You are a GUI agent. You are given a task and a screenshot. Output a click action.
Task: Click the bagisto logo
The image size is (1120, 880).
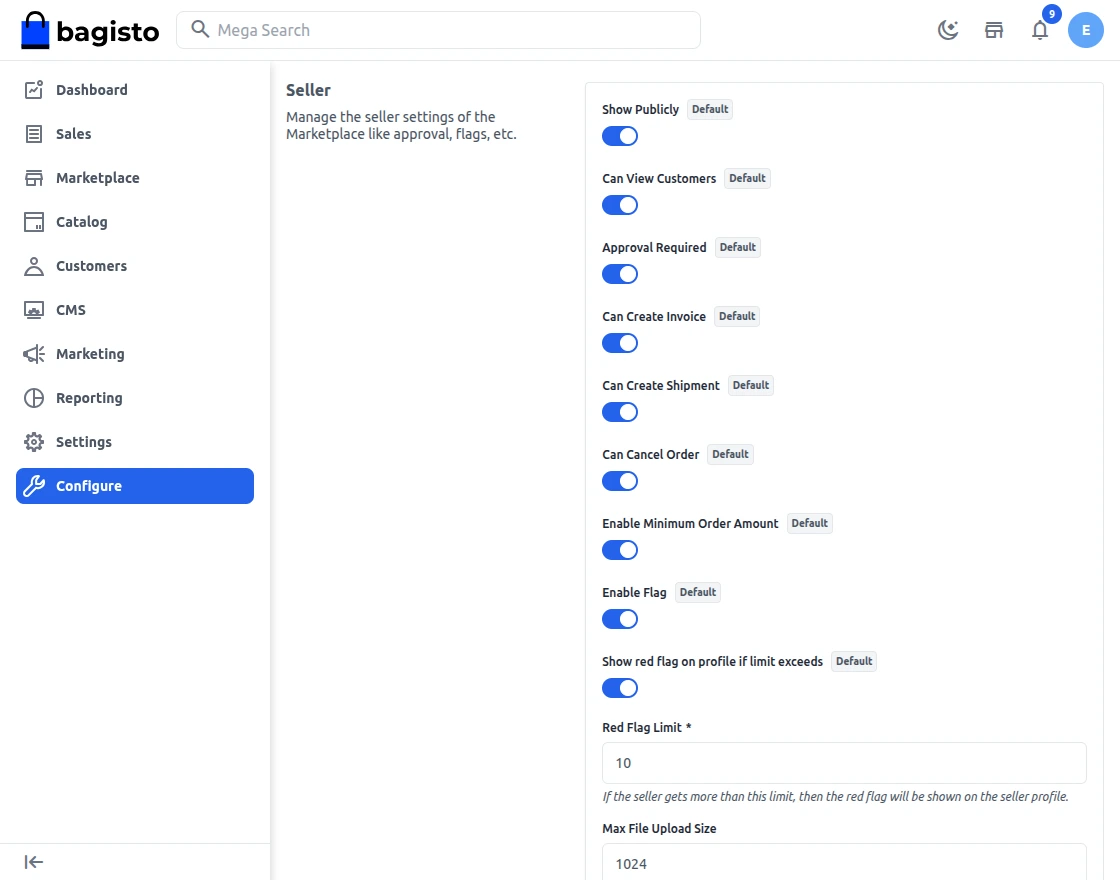(90, 31)
